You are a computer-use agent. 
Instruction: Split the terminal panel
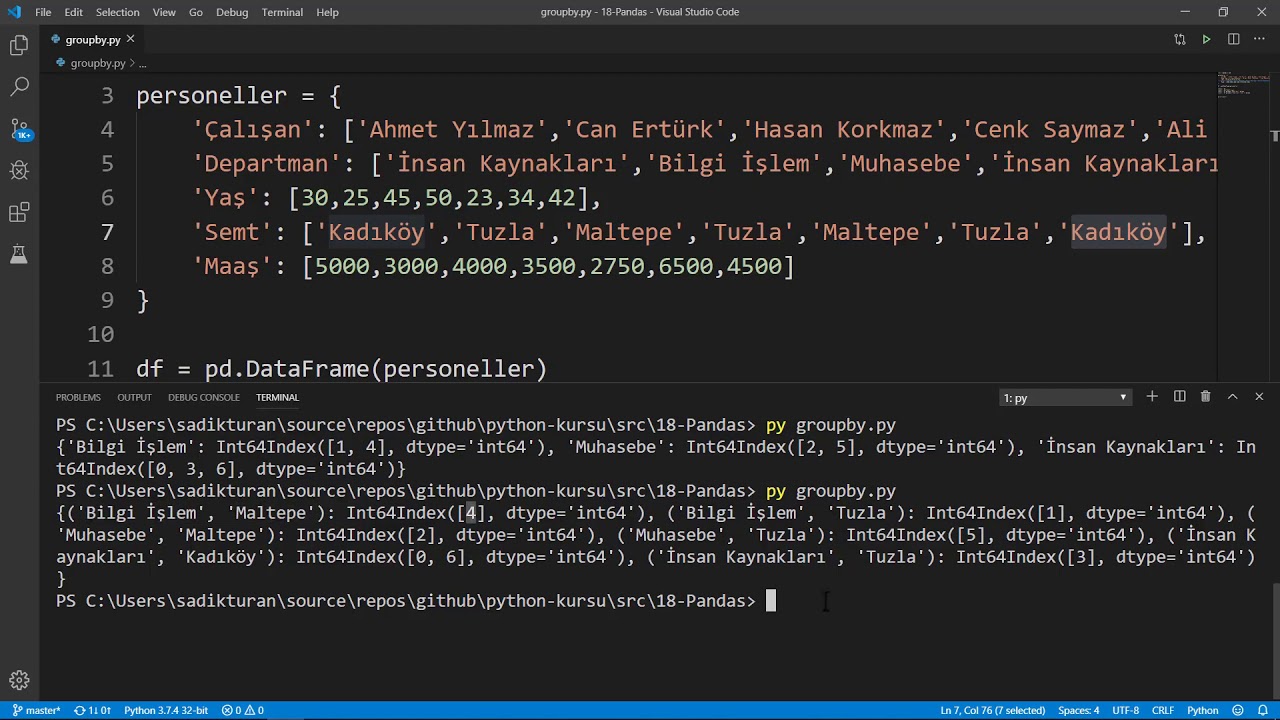point(1179,397)
